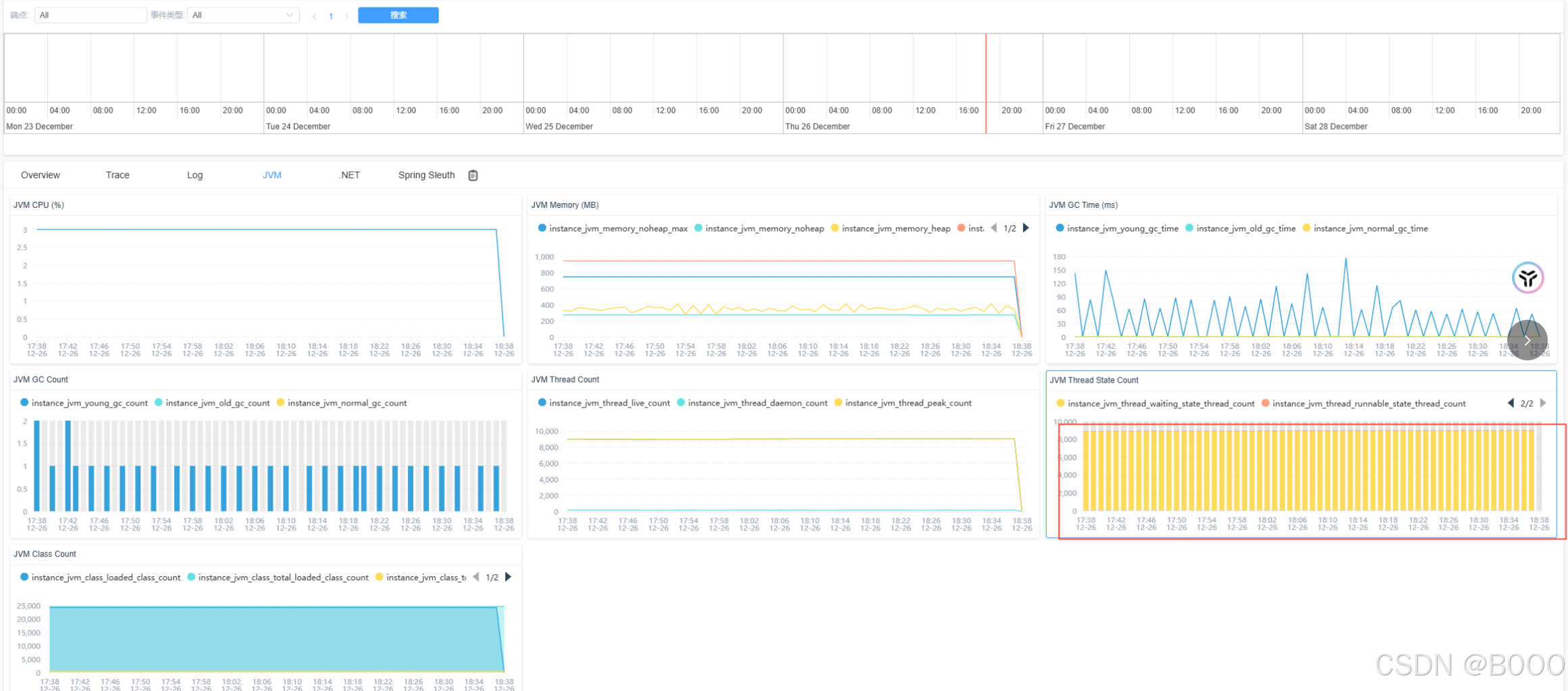Toggle instance_jvm_normal_gc_count legend series
The image size is (1568, 691).
[342, 403]
